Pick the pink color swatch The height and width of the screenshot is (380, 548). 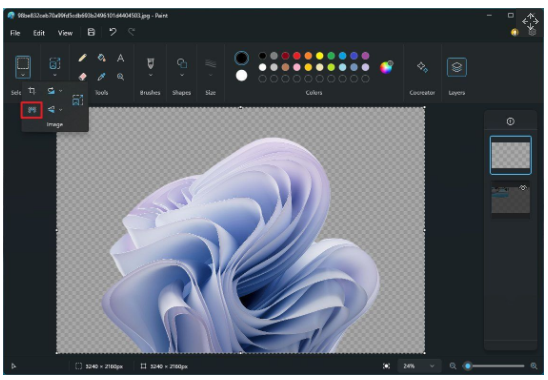coord(297,67)
